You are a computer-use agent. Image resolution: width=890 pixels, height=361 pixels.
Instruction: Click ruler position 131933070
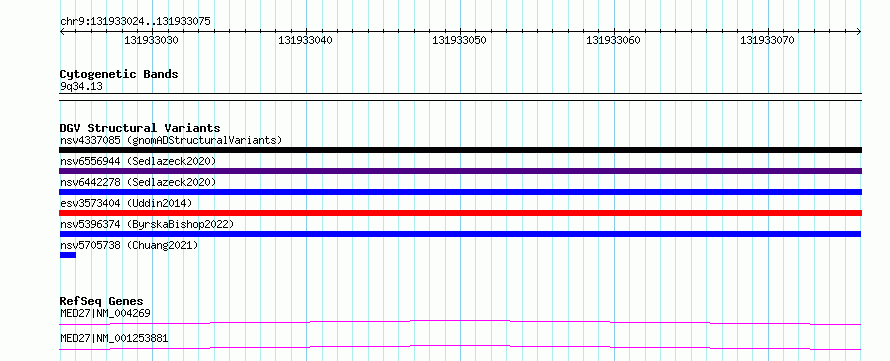point(767,40)
